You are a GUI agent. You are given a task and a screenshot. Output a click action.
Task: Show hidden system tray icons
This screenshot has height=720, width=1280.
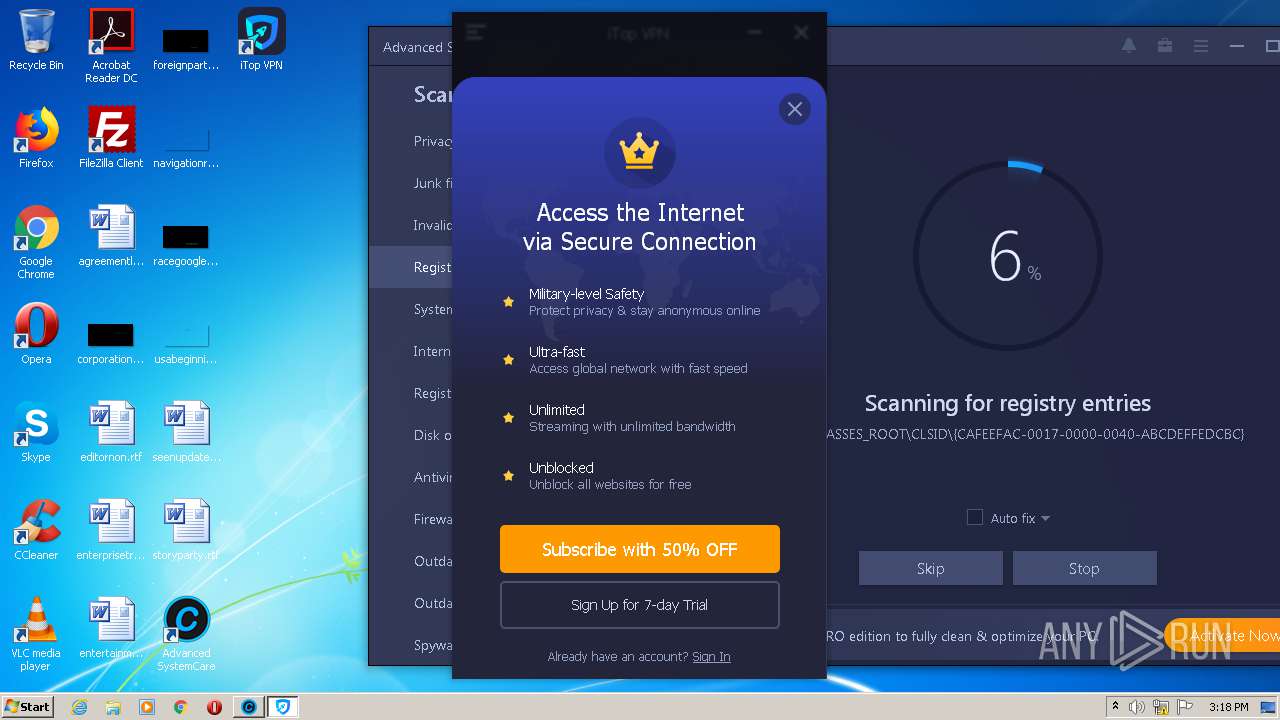[1116, 707]
